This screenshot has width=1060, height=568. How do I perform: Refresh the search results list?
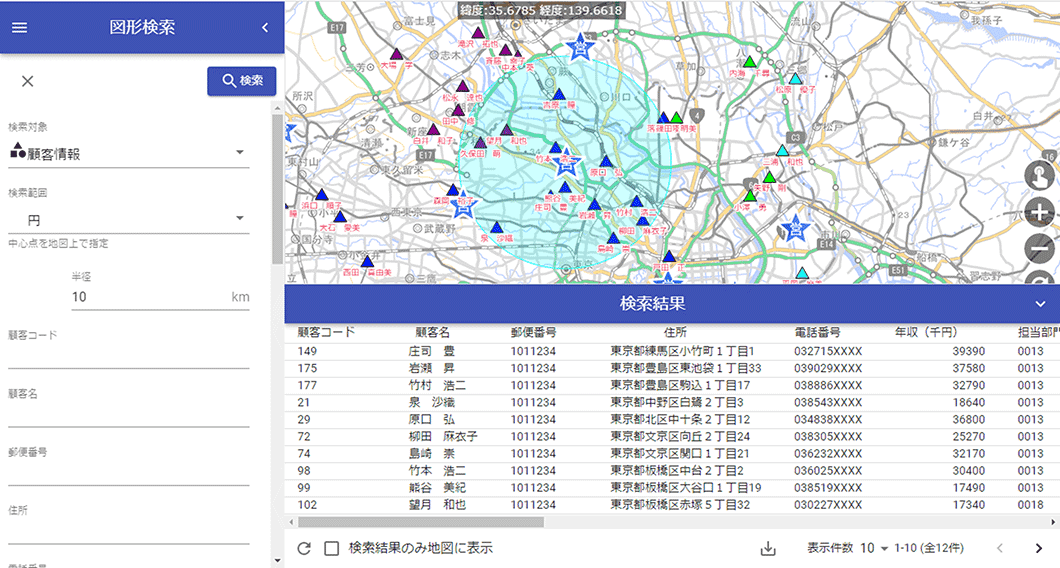pyautogui.click(x=304, y=548)
